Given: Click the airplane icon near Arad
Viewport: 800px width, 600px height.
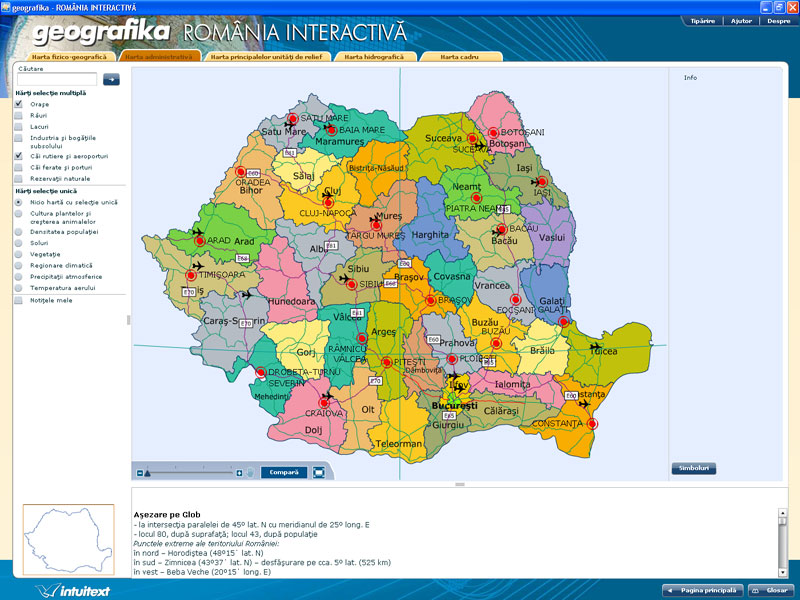Looking at the screenshot, I should tap(198, 232).
